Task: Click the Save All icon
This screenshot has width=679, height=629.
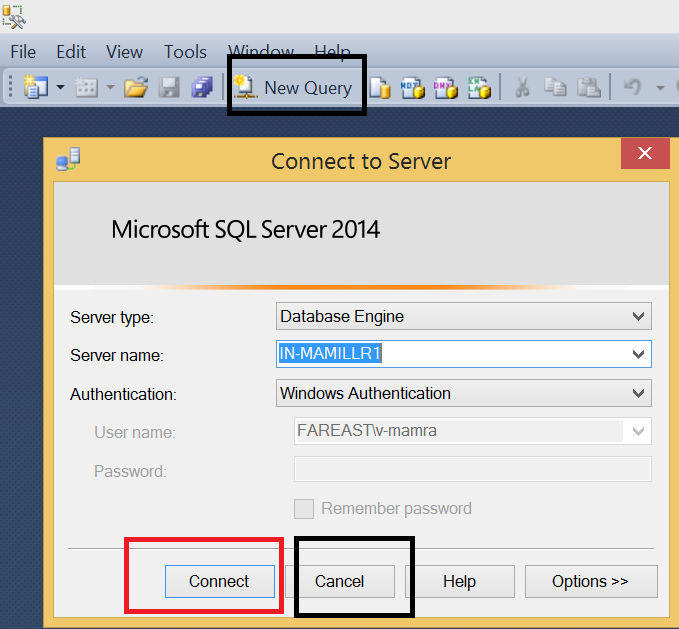Action: (x=202, y=87)
